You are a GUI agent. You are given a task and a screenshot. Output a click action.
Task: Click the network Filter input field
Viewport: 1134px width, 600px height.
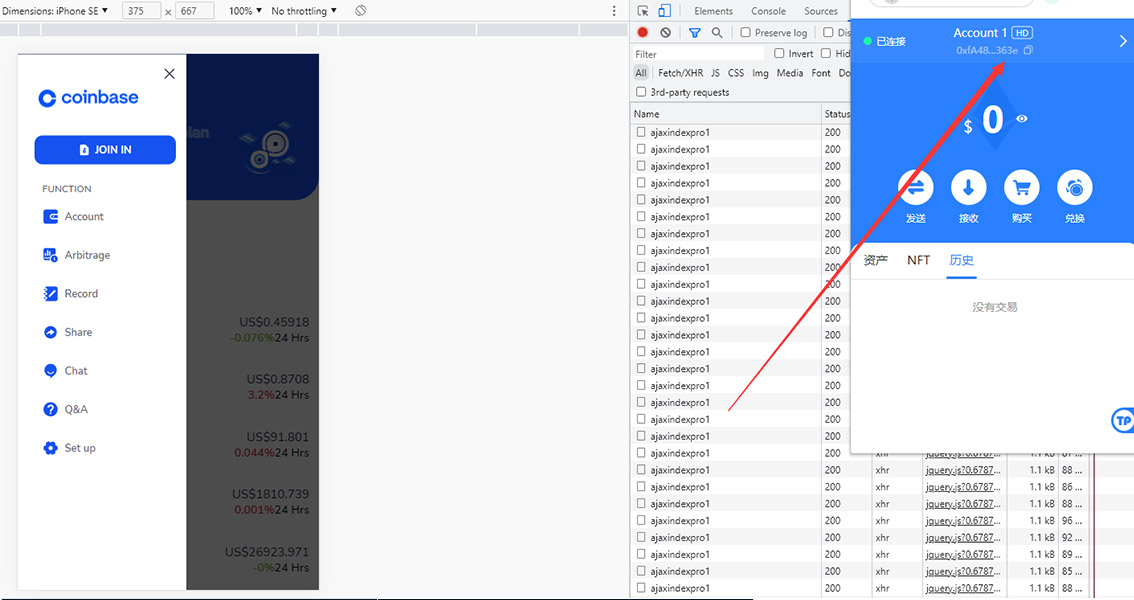[697, 54]
